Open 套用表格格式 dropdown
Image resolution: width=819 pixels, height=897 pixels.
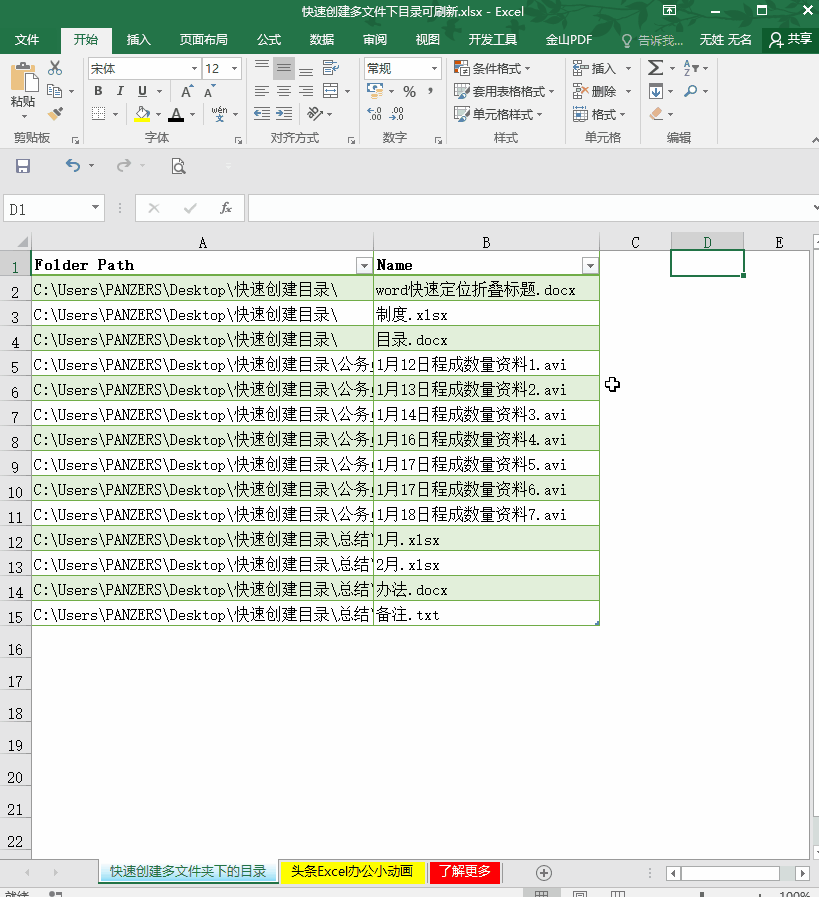(x=504, y=92)
